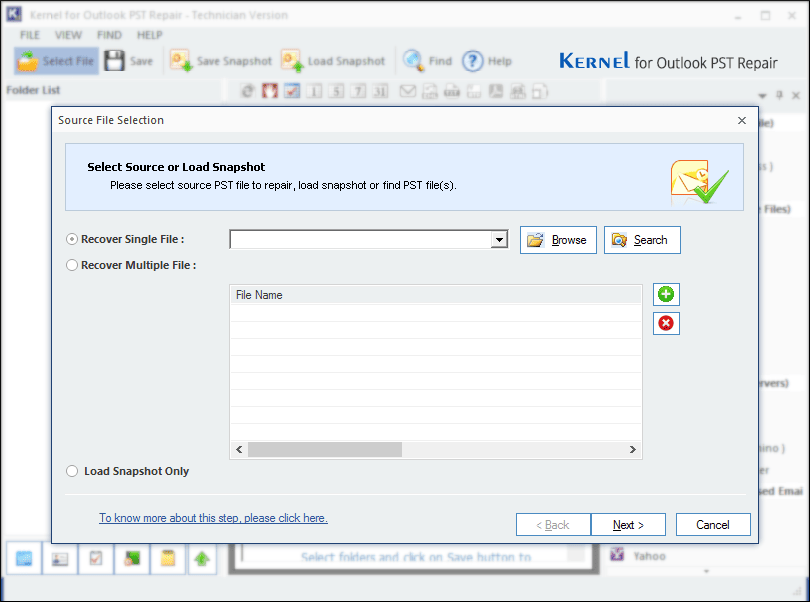810x602 pixels.
Task: Click the RTF file export icon
Action: (474, 91)
